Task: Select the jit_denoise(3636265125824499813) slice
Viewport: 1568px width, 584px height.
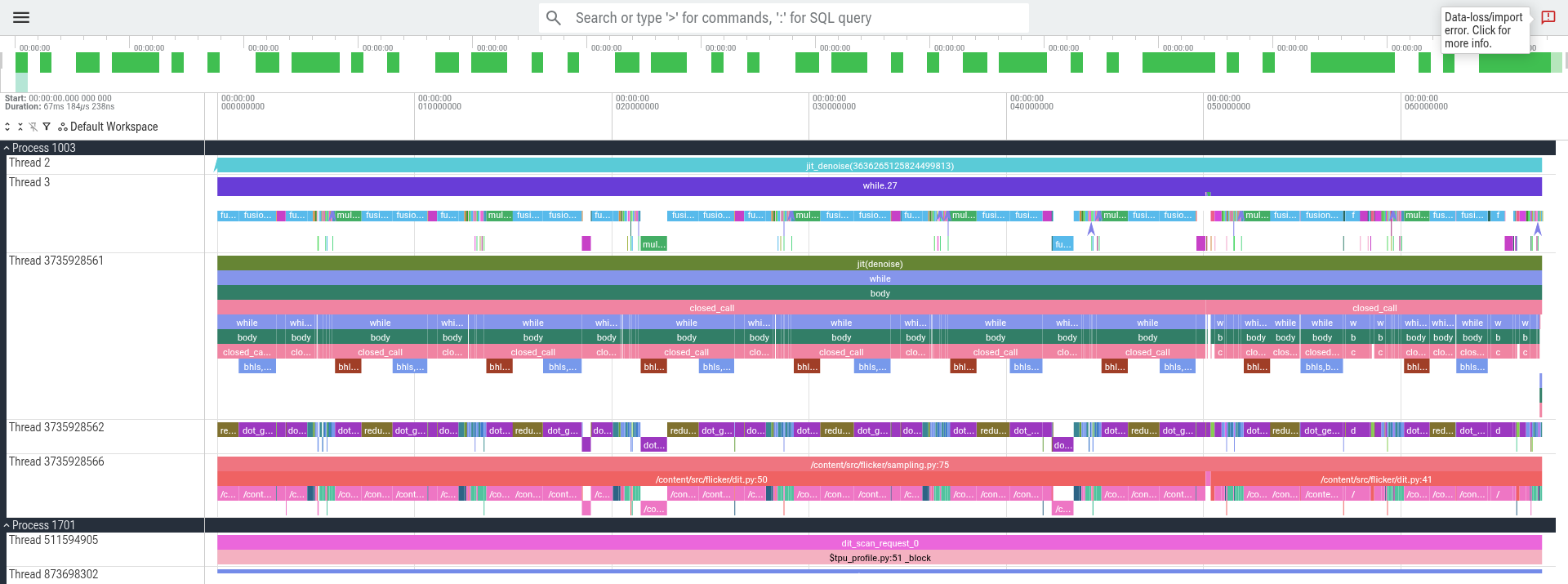Action: 879,166
